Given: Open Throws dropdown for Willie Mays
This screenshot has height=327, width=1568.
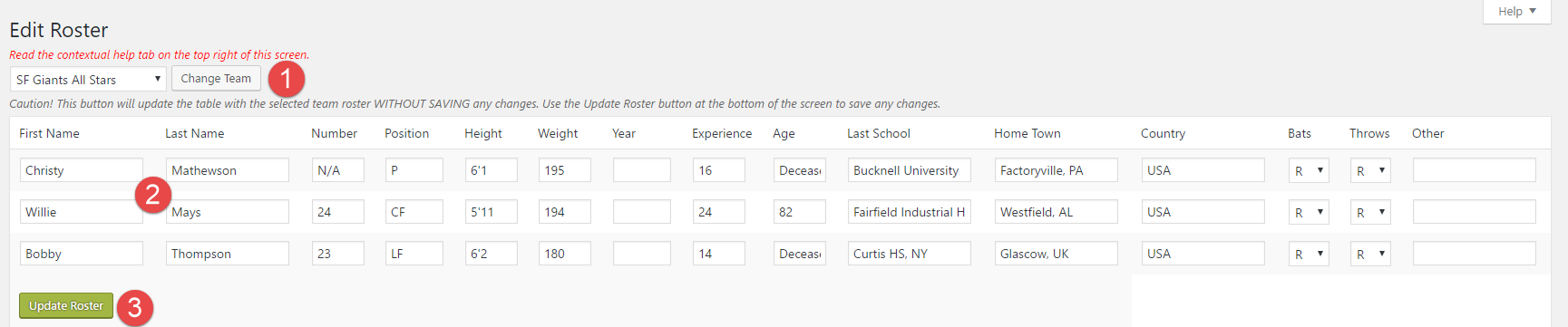Looking at the screenshot, I should tap(1370, 212).
